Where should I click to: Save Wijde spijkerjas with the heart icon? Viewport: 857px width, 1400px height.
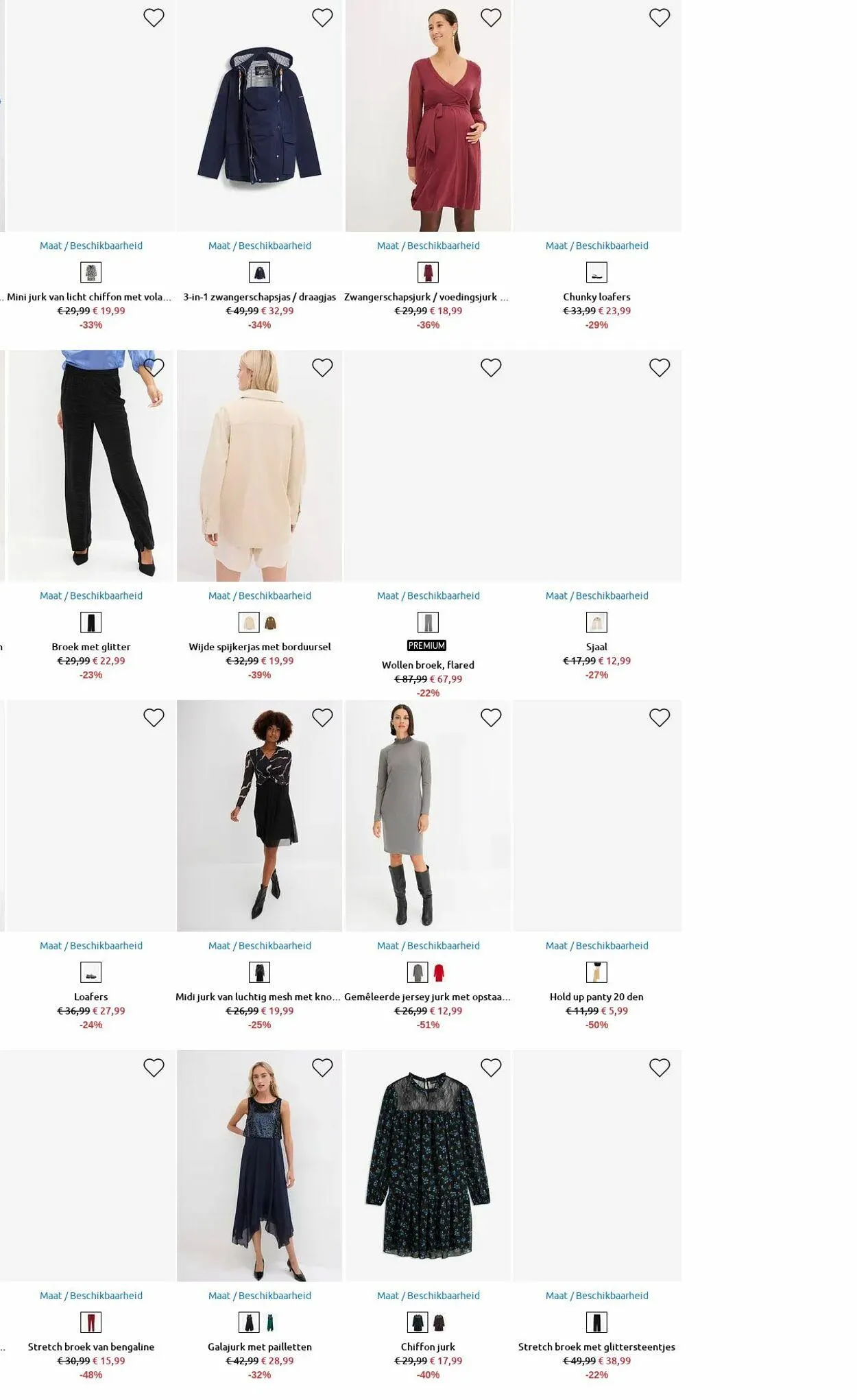(322, 368)
